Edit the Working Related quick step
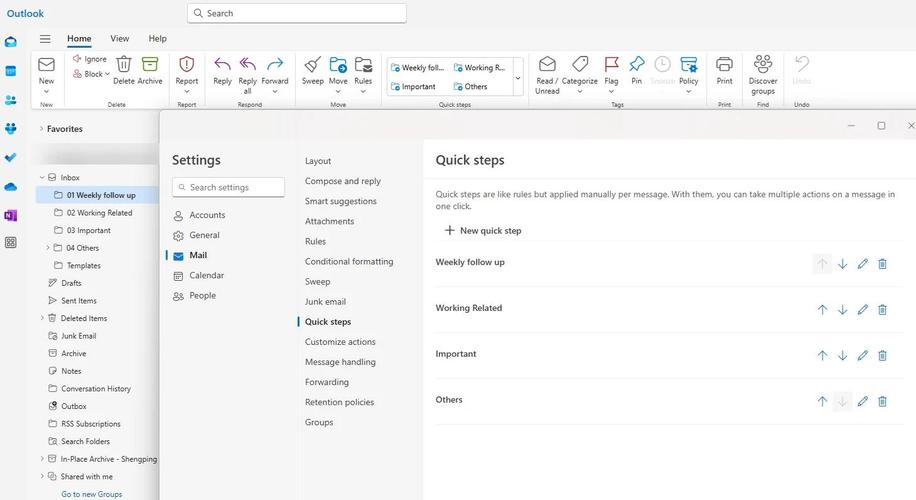The image size is (916, 500). pyautogui.click(x=862, y=310)
